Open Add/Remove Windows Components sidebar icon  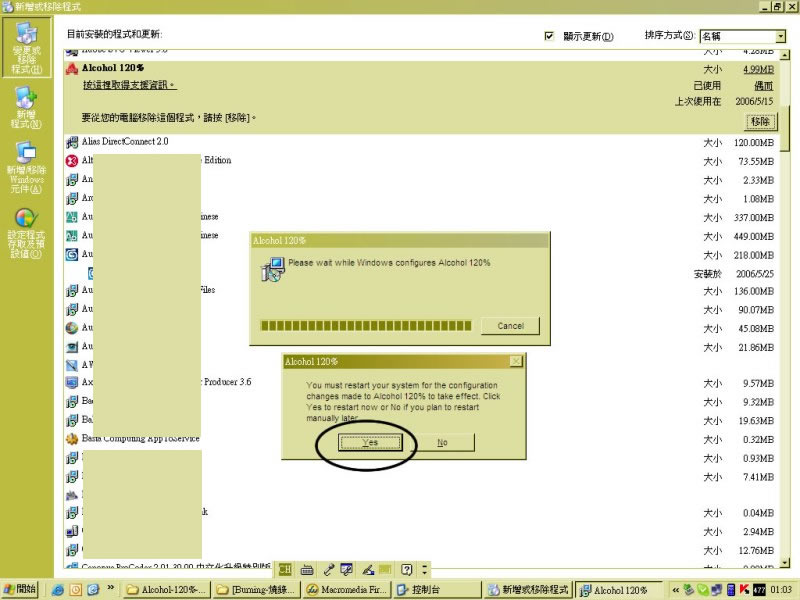coord(26,167)
